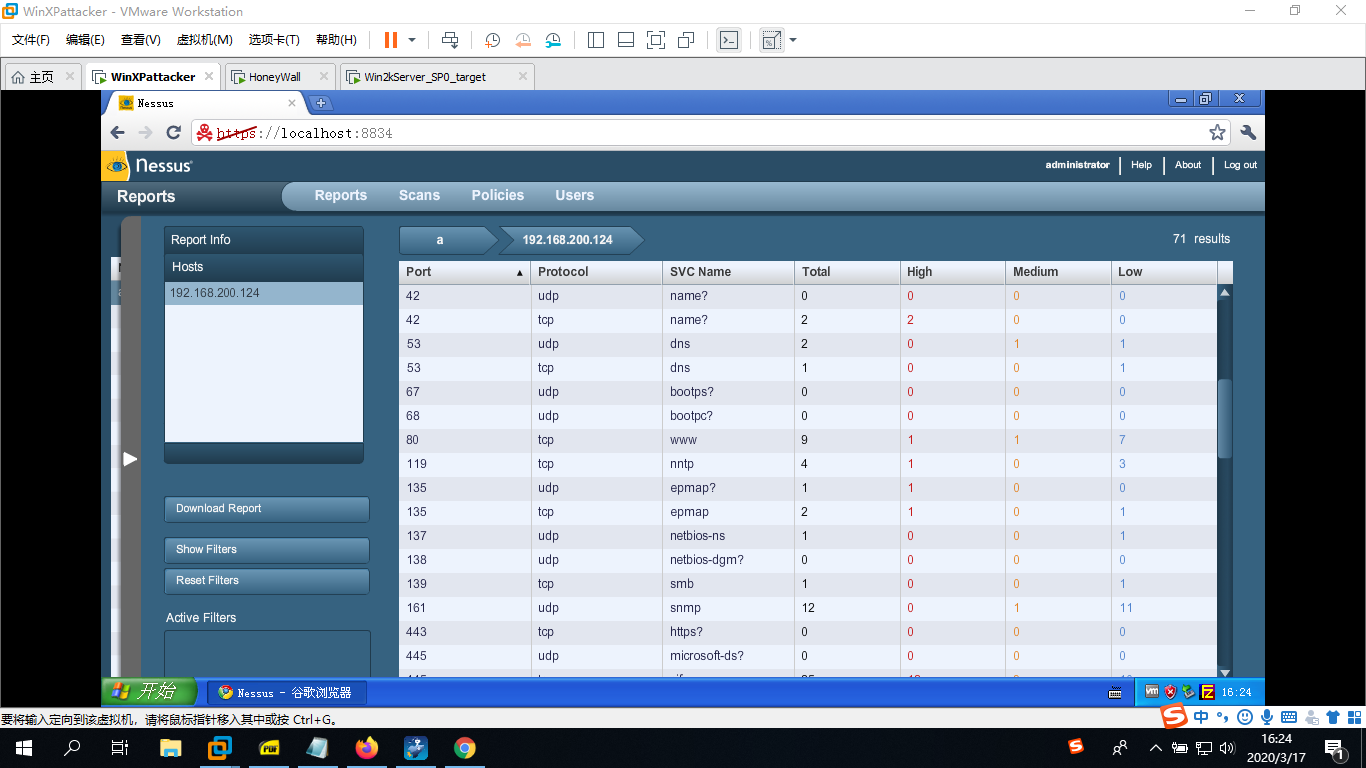Click the About link in Nessus header

[1188, 165]
